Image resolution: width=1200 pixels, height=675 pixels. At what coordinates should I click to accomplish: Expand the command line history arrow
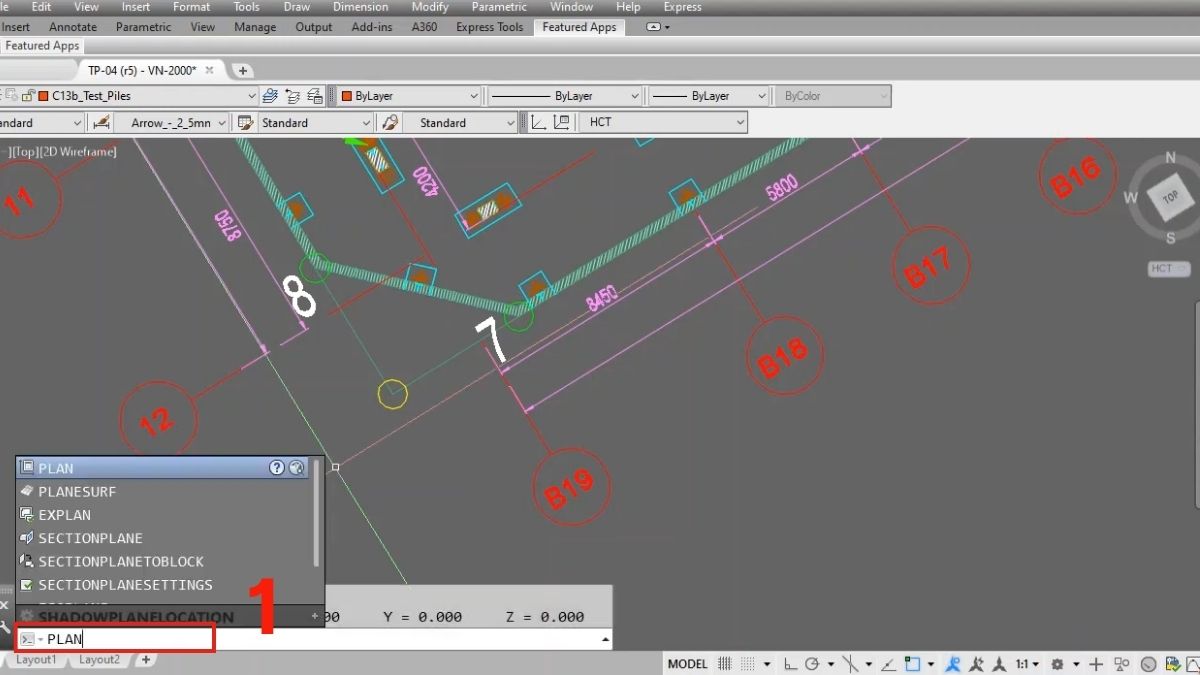pos(604,639)
